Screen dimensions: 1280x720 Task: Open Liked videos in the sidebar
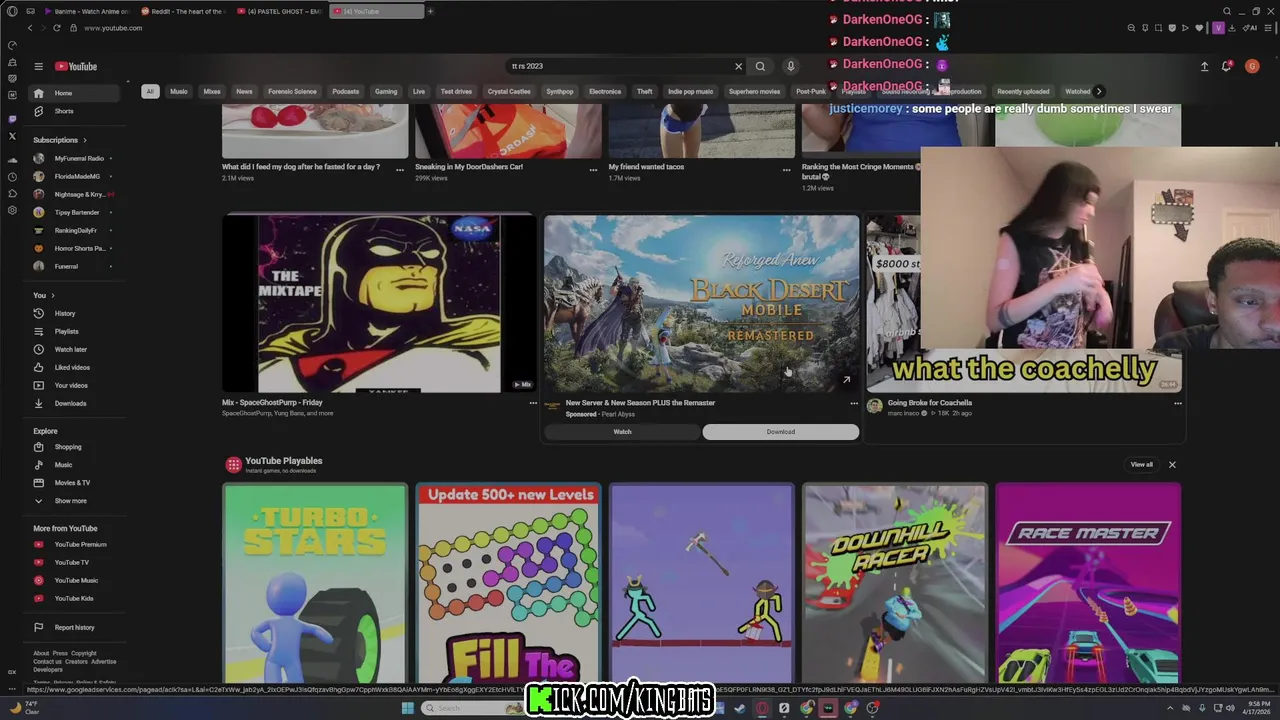(x=74, y=367)
